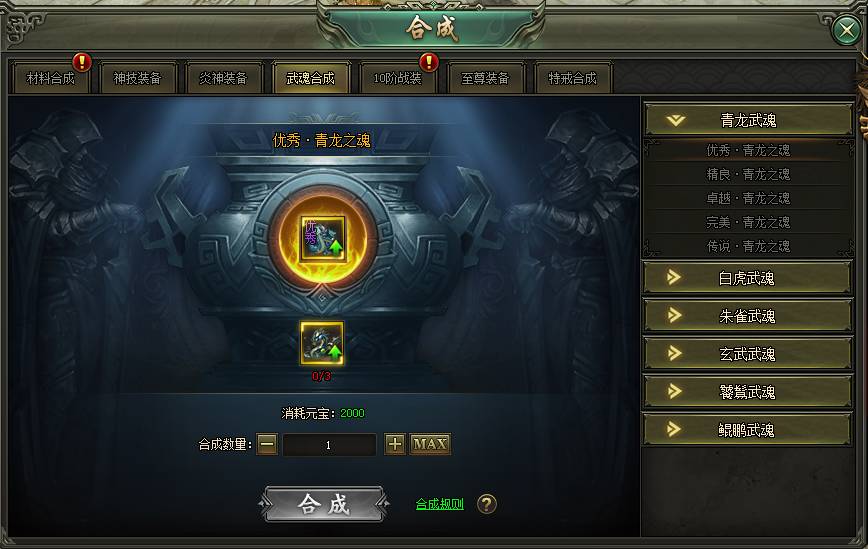The height and width of the screenshot is (549, 868).
Task: Collapse the 青龙武魂 category
Action: click(748, 120)
